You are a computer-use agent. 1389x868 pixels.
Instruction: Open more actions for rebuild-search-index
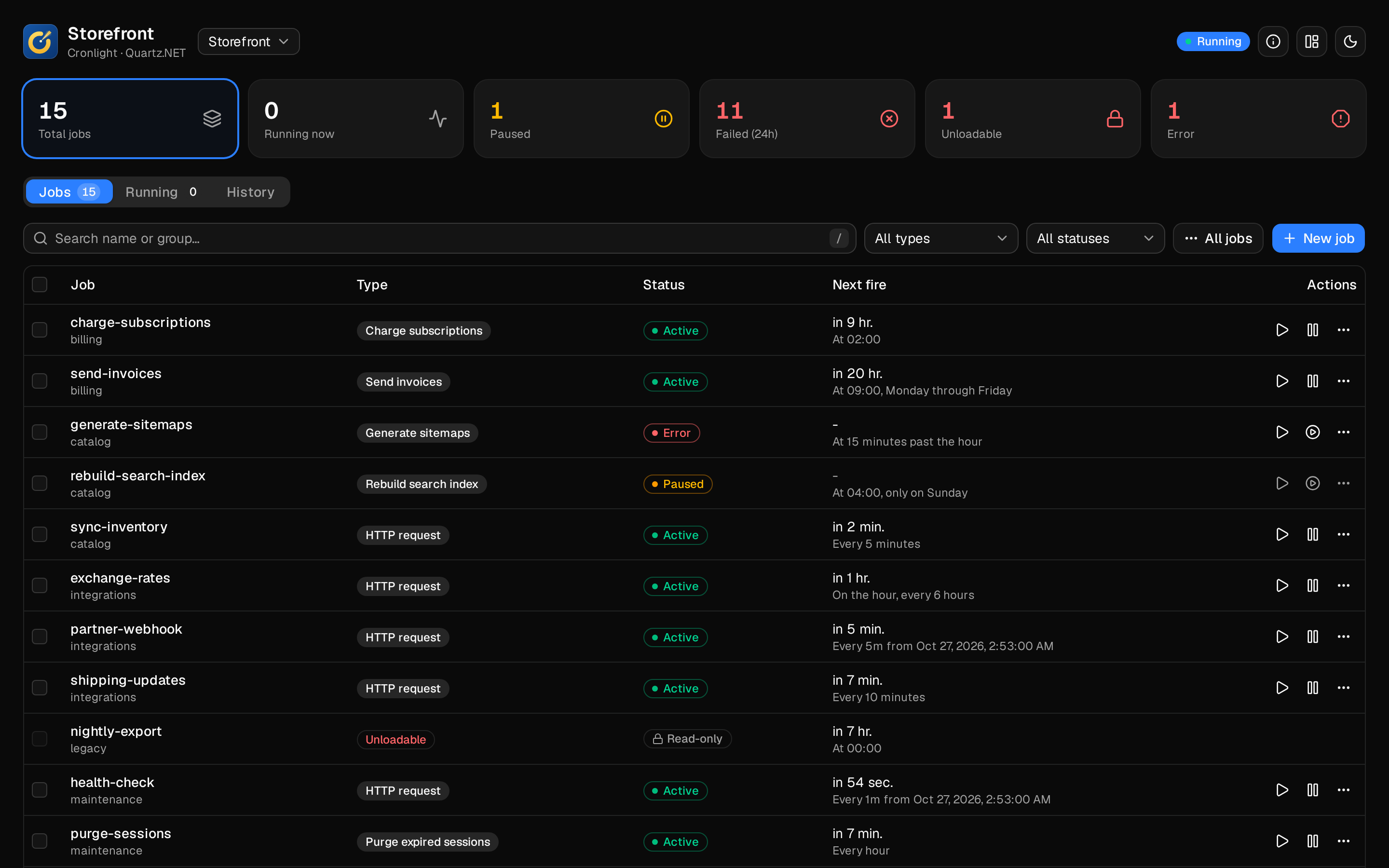tap(1343, 483)
